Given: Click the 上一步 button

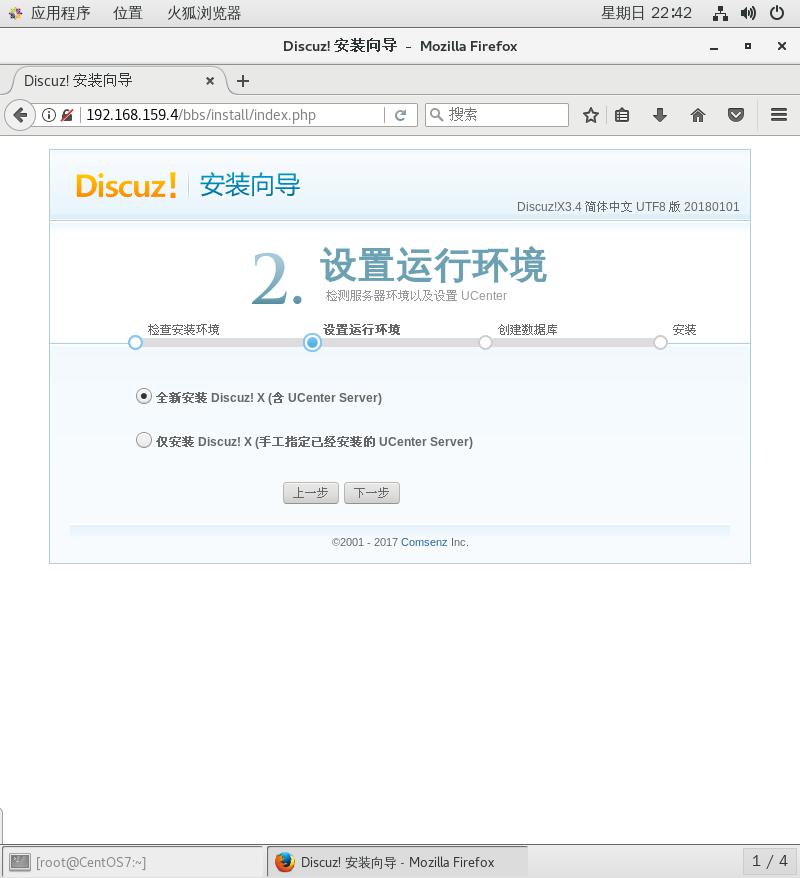Looking at the screenshot, I should [x=311, y=493].
